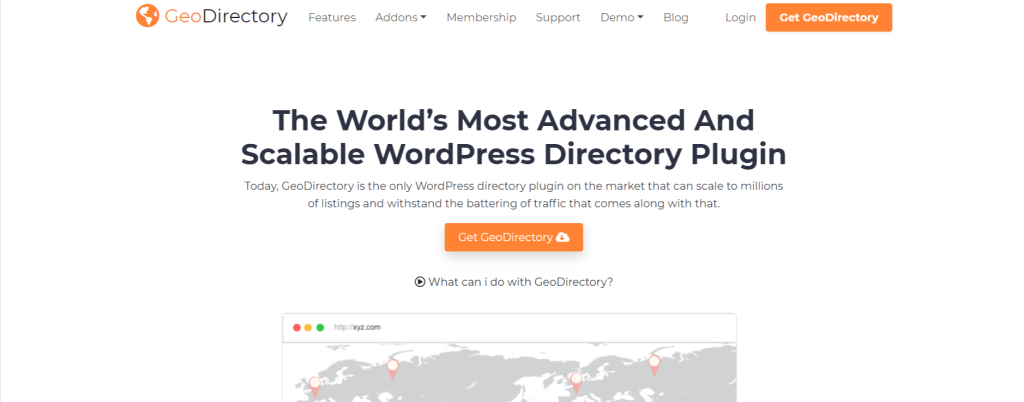Click the GeoDirectory globe logo icon

point(148,17)
